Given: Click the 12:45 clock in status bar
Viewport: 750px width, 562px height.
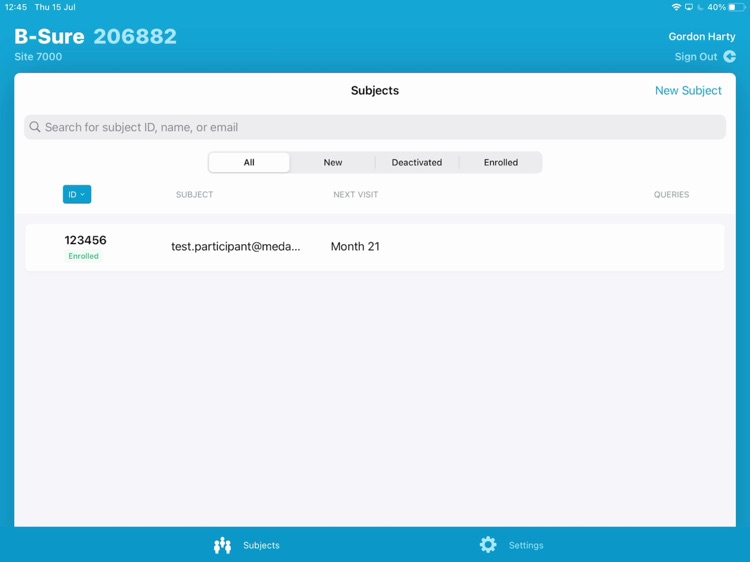Looking at the screenshot, I should click(x=16, y=7).
